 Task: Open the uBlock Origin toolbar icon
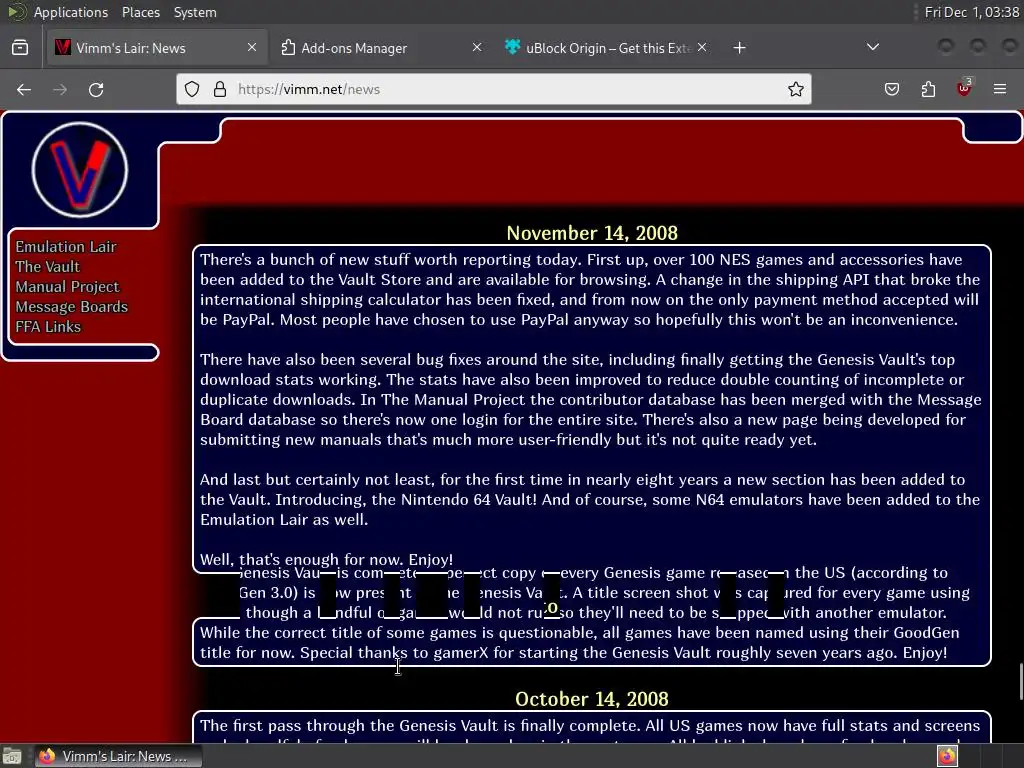tap(964, 88)
